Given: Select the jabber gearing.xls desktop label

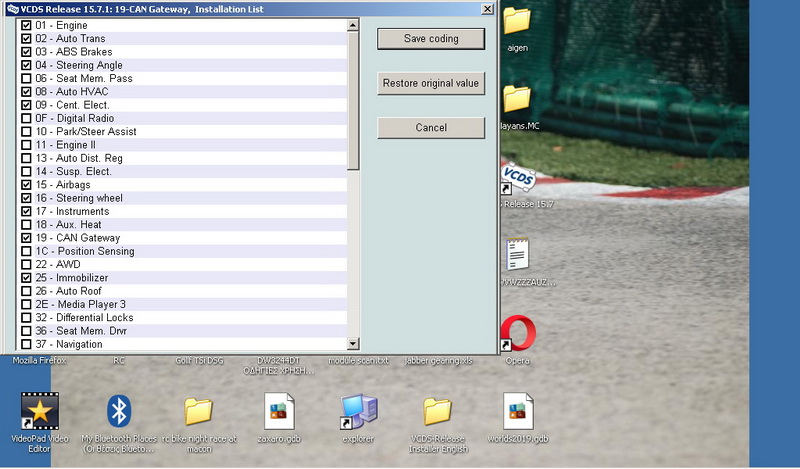Looking at the screenshot, I should pyautogui.click(x=438, y=360).
